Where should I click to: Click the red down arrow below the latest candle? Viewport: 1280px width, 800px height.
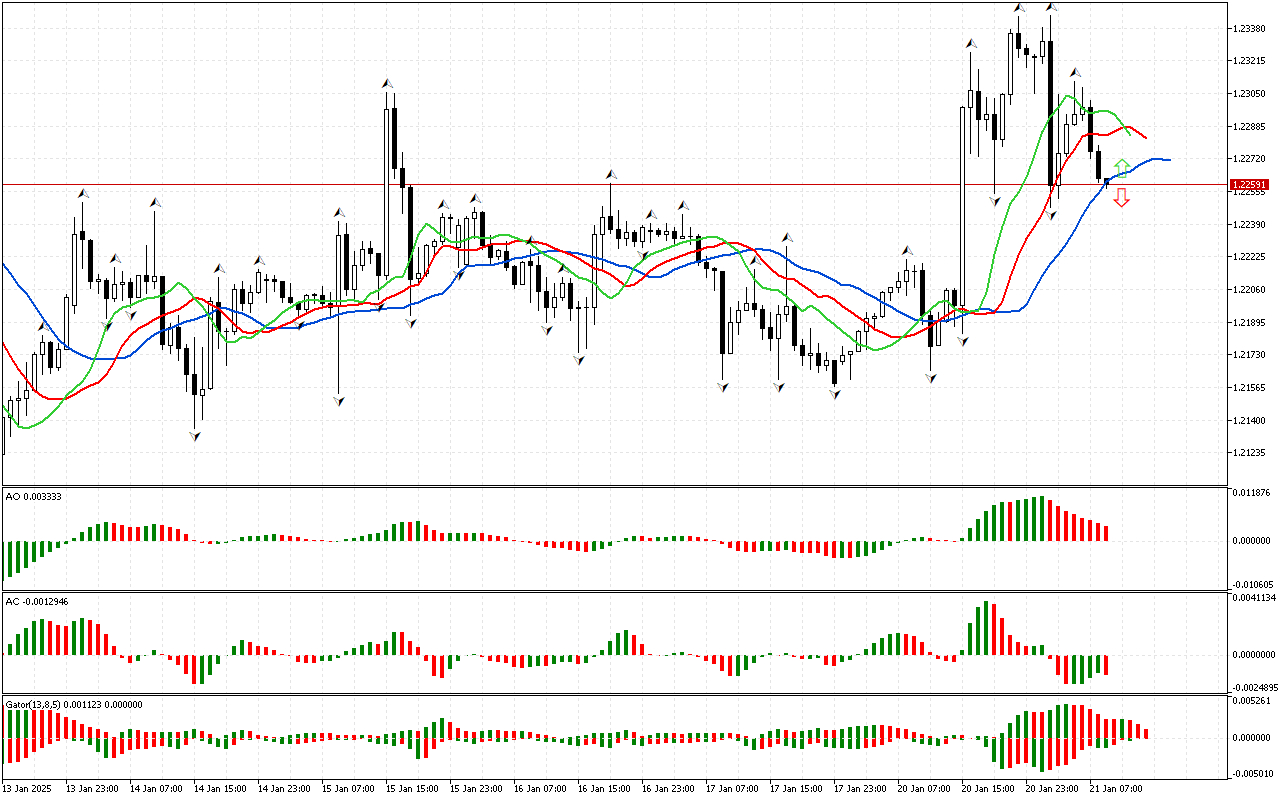pos(1122,198)
